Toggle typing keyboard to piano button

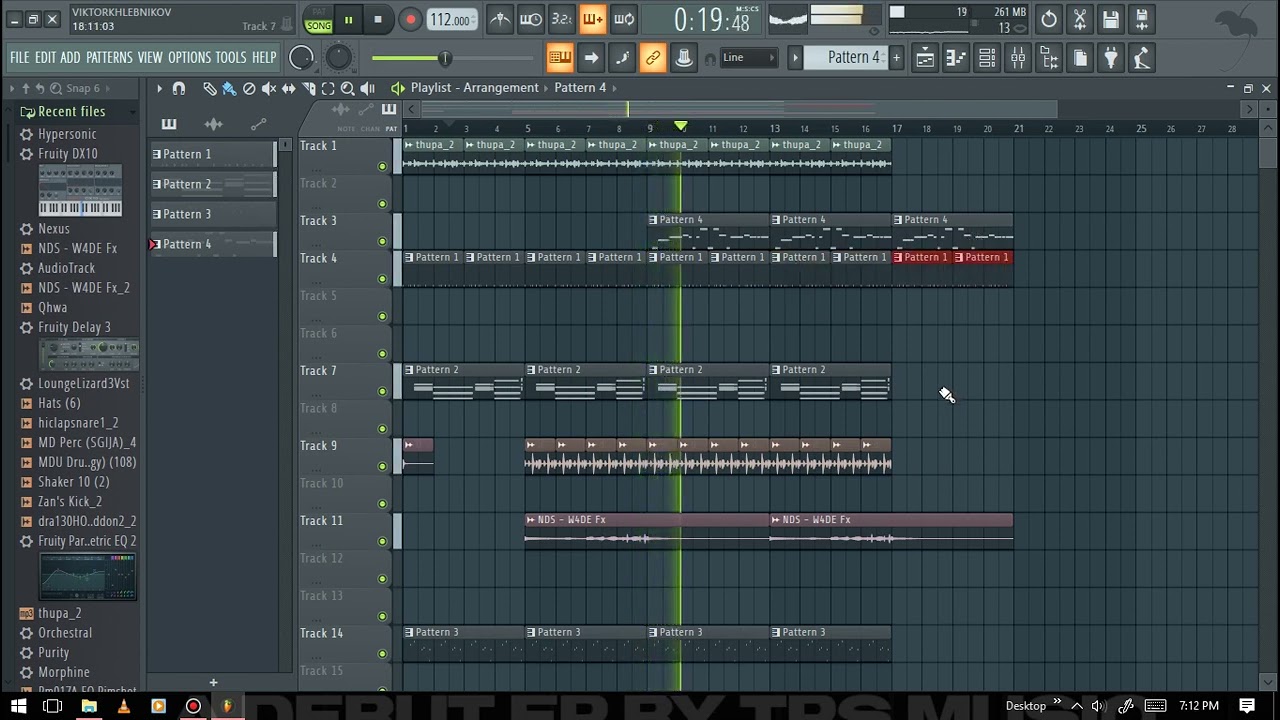(x=560, y=58)
